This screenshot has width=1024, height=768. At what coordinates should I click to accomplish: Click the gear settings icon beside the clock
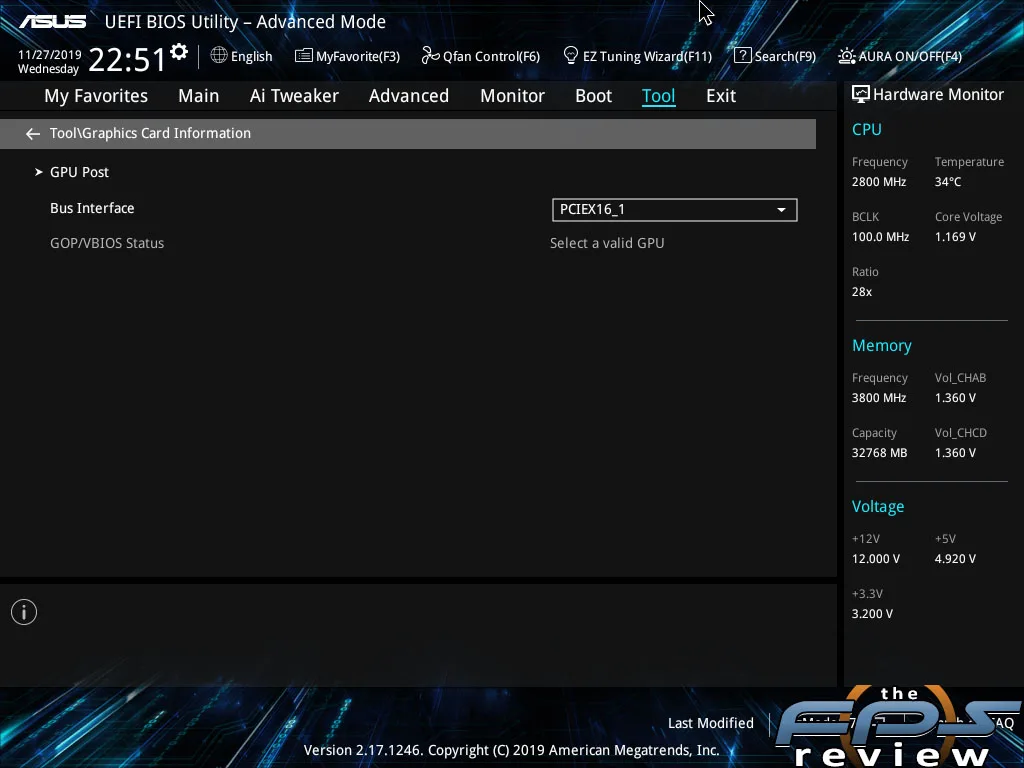[179, 52]
